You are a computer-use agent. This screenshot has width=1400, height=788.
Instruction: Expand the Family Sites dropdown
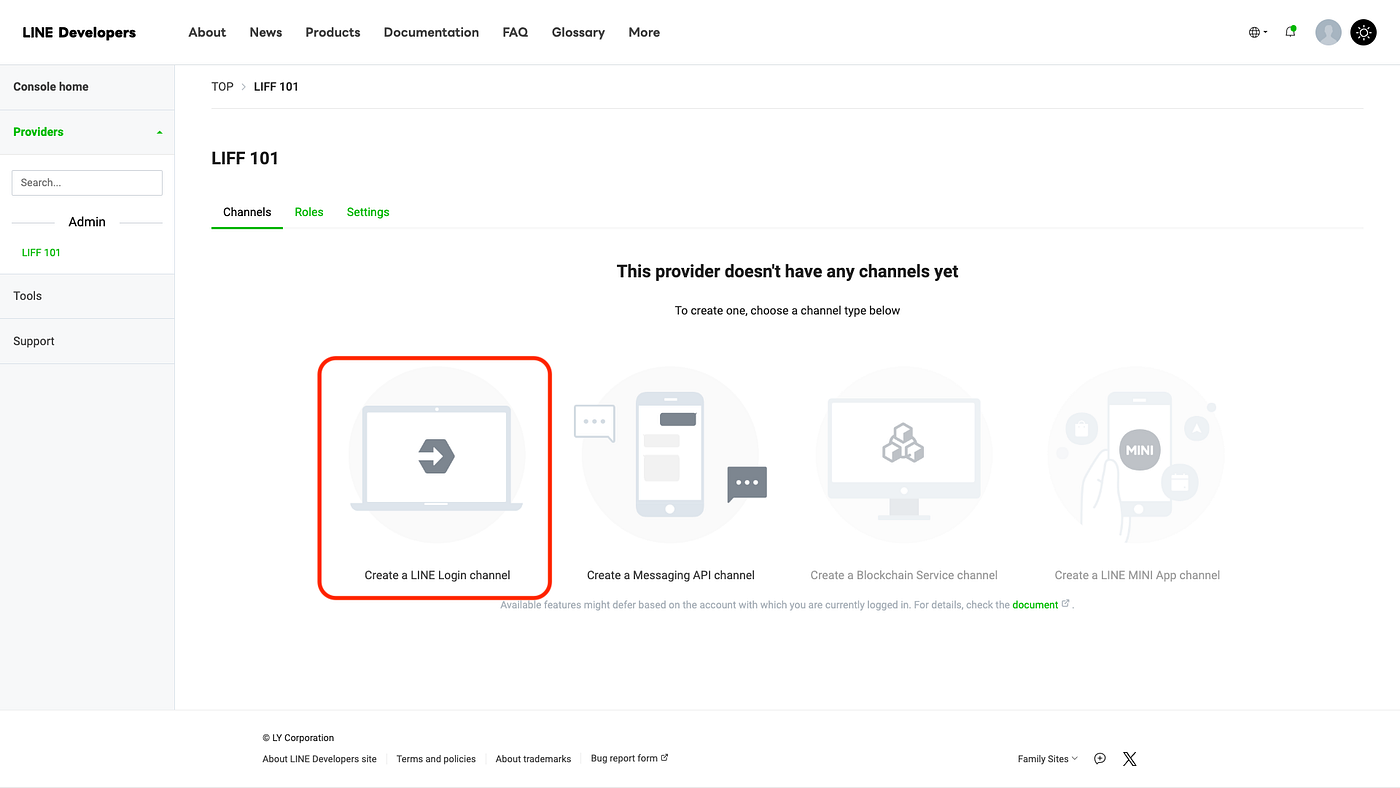(1047, 759)
